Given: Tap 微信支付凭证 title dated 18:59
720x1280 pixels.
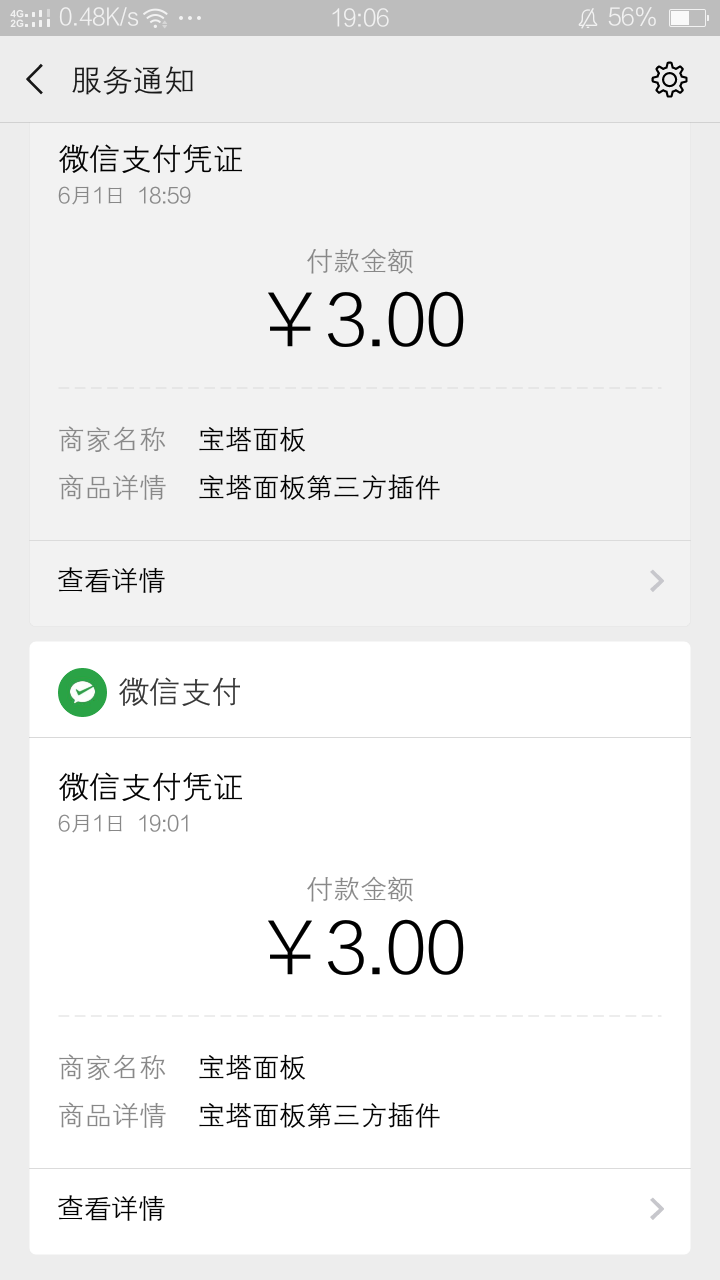Looking at the screenshot, I should (x=150, y=159).
